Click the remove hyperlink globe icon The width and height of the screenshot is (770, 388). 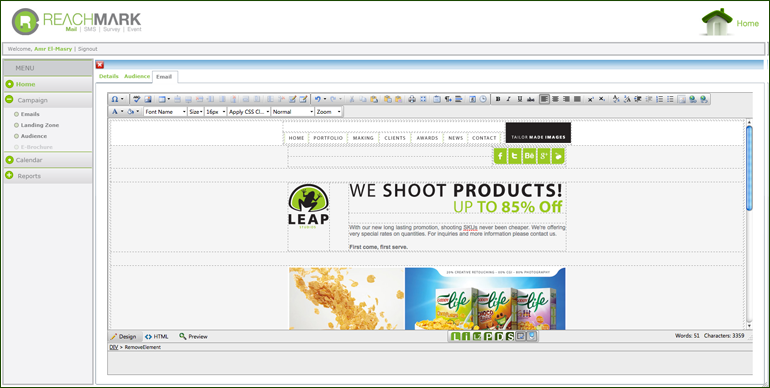704,99
